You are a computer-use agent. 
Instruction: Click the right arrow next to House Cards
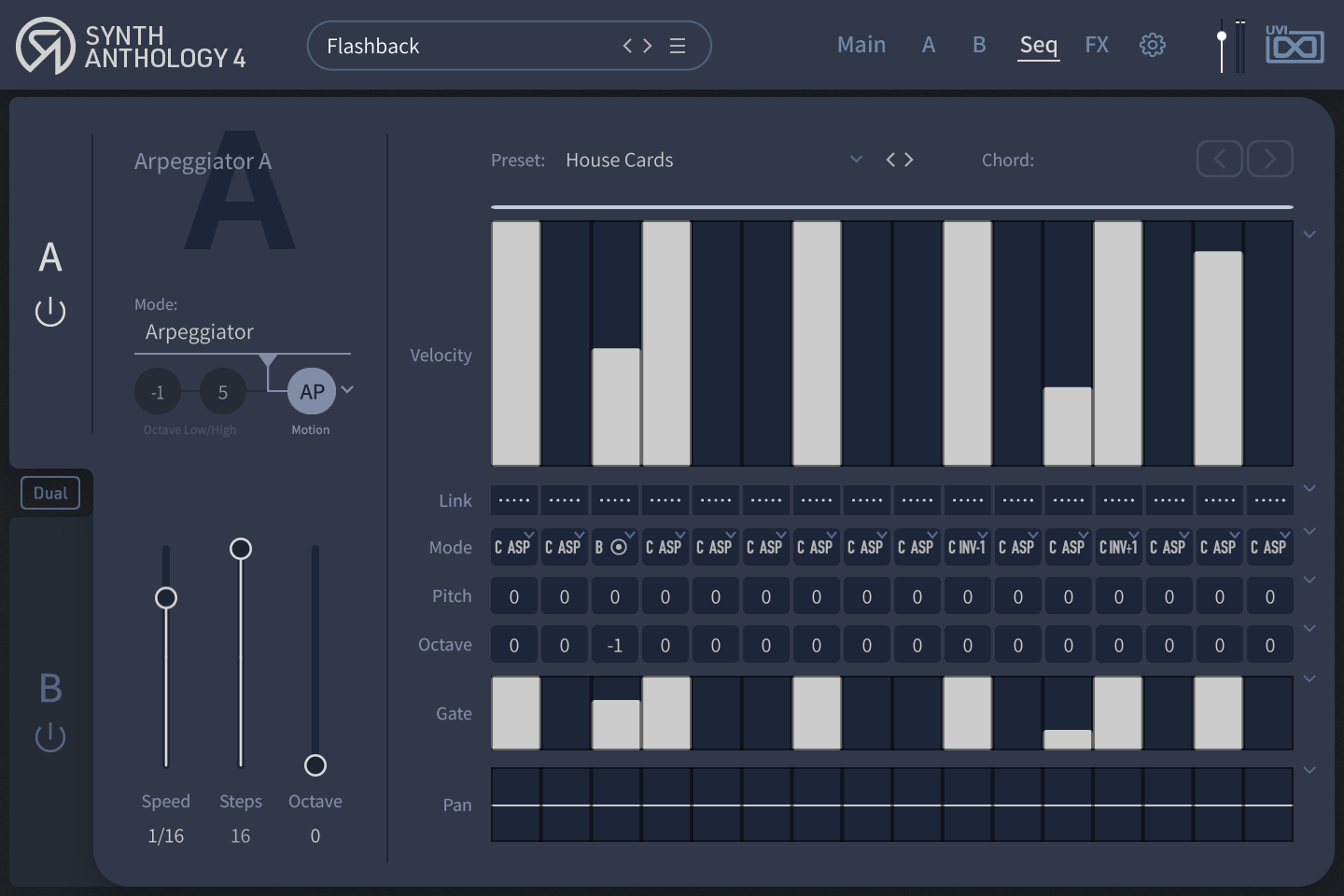coord(909,160)
